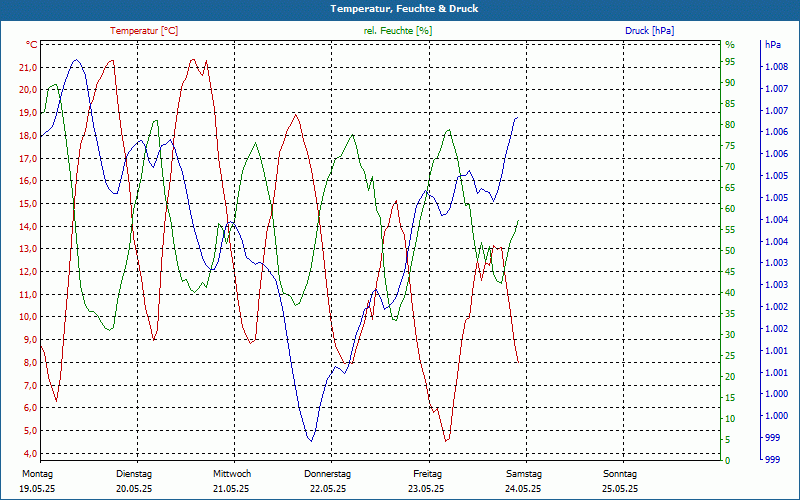Viewport: 800px width, 500px height.
Task: Click the 'Montag' day label
Action: [37, 474]
